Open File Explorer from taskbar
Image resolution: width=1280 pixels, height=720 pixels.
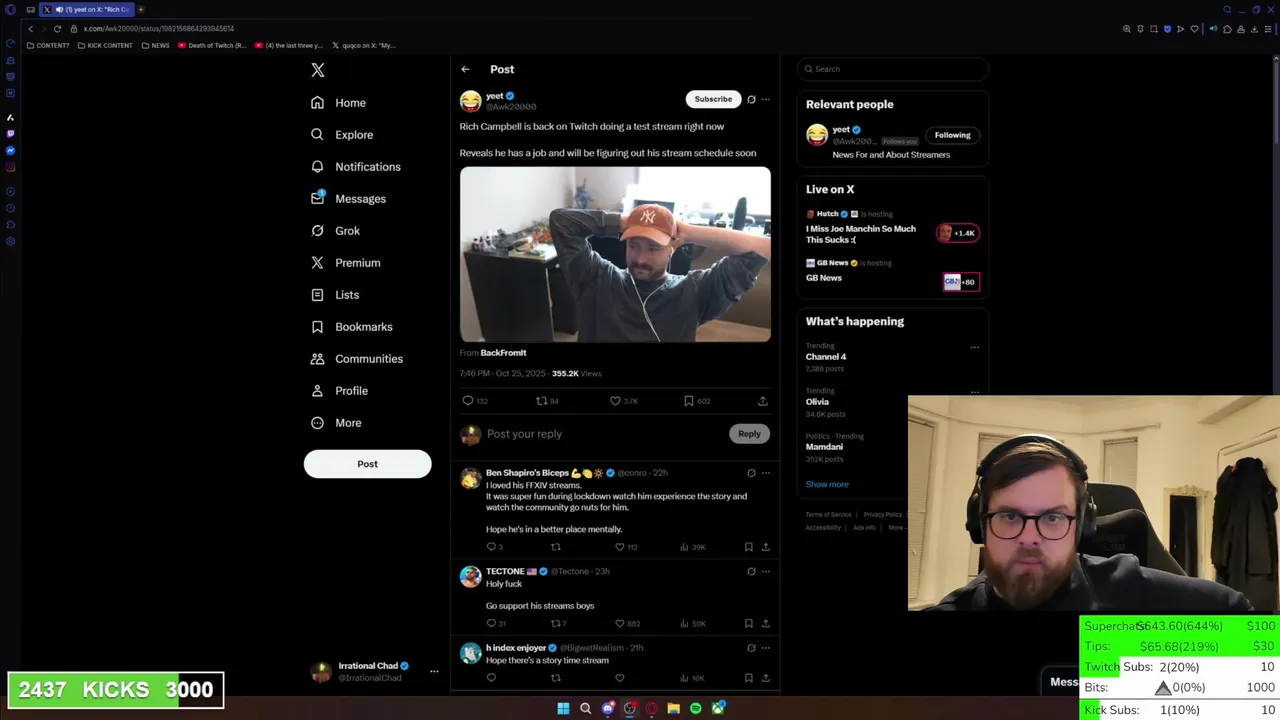pyautogui.click(x=673, y=708)
